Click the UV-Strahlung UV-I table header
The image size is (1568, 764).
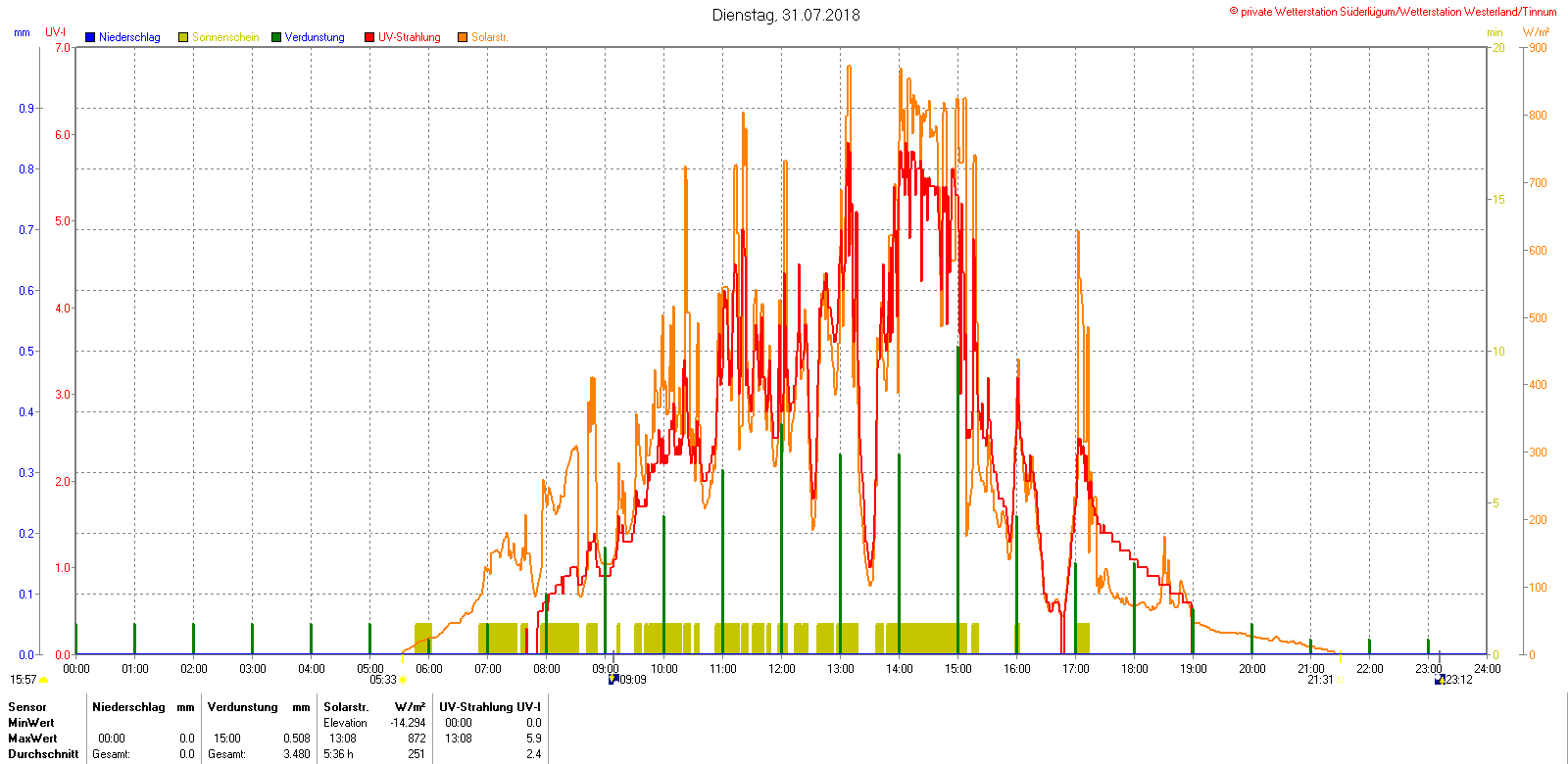pyautogui.click(x=490, y=707)
